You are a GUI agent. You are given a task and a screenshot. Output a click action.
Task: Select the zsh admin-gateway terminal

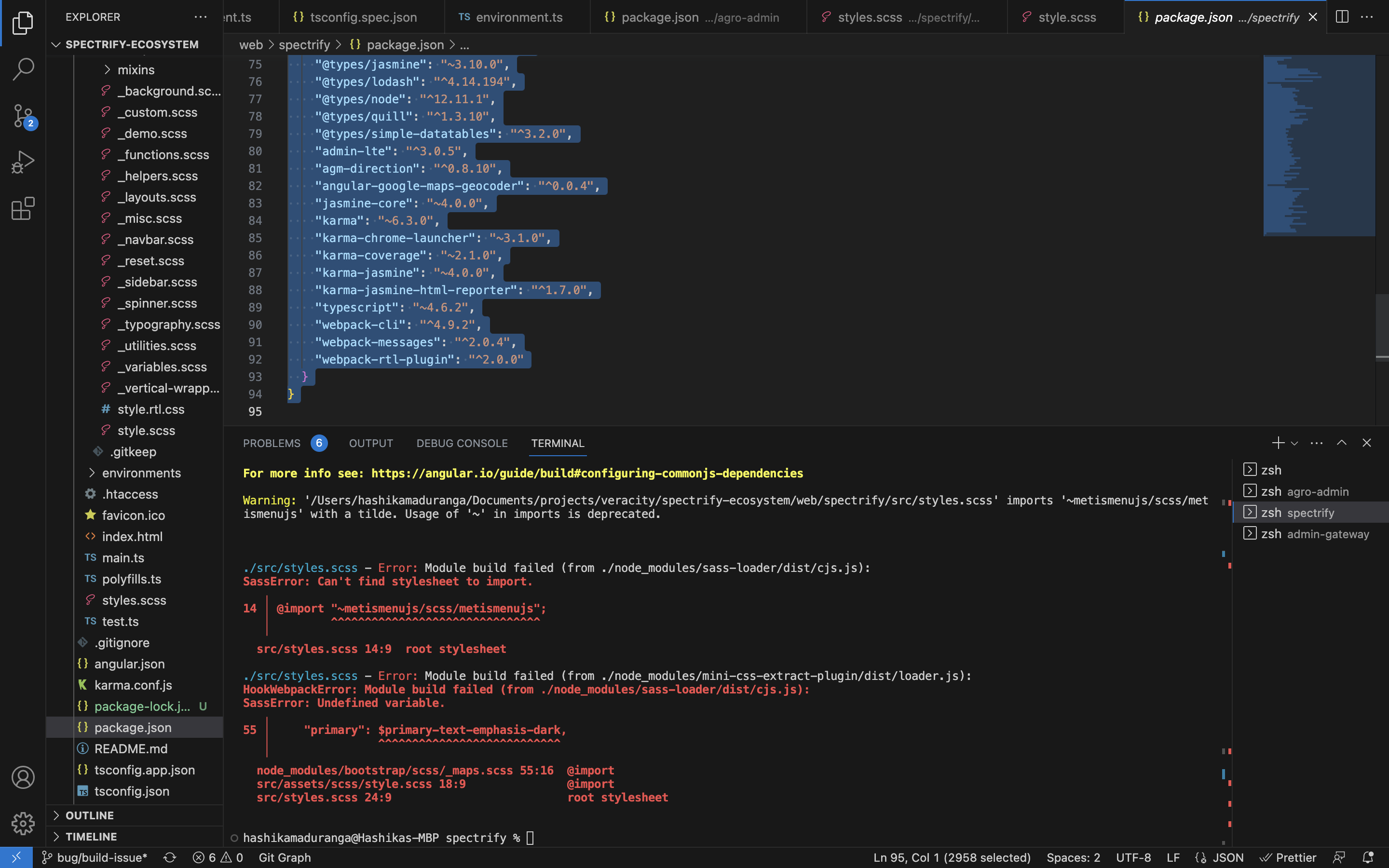point(1316,533)
